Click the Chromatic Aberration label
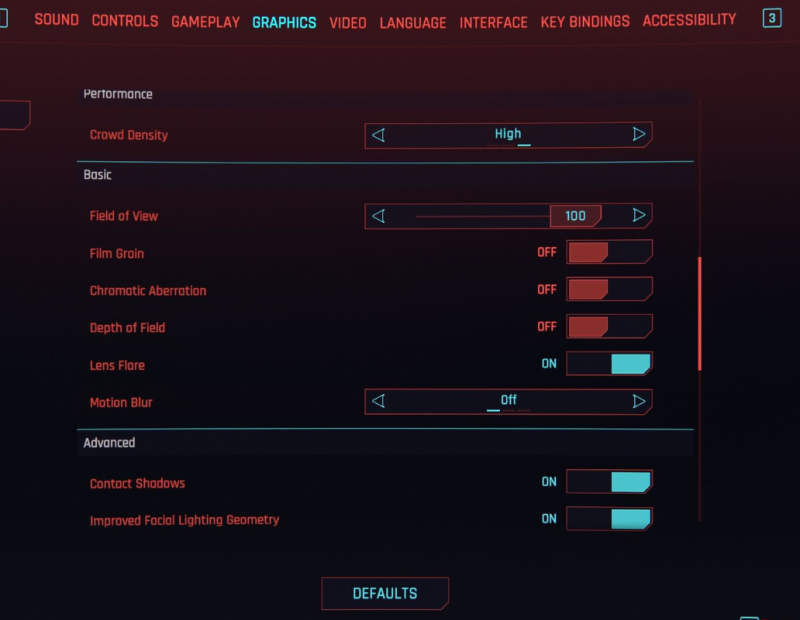800x620 pixels. pos(148,291)
